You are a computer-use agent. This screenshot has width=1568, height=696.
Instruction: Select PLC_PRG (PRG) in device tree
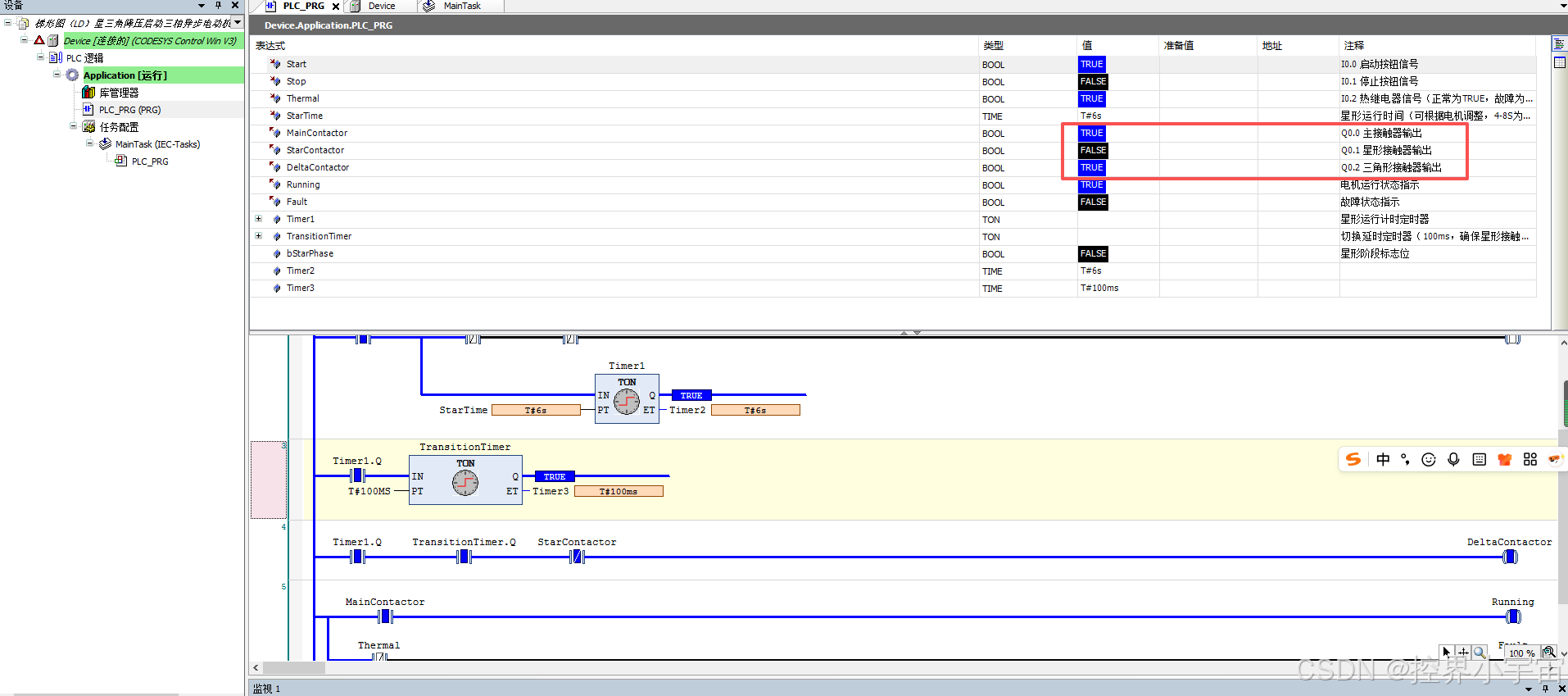tap(129, 110)
